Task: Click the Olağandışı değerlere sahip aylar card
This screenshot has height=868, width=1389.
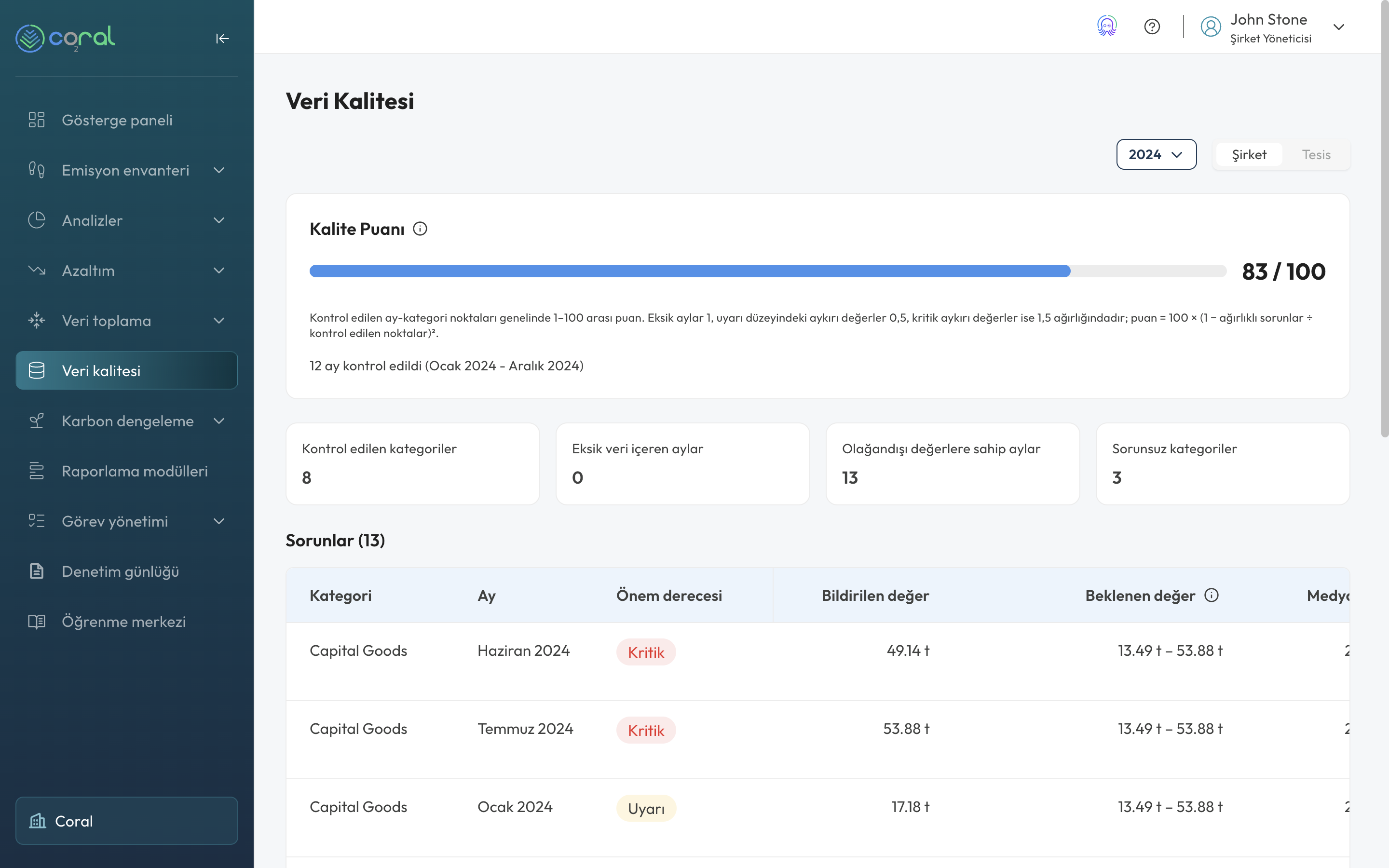Action: click(953, 464)
